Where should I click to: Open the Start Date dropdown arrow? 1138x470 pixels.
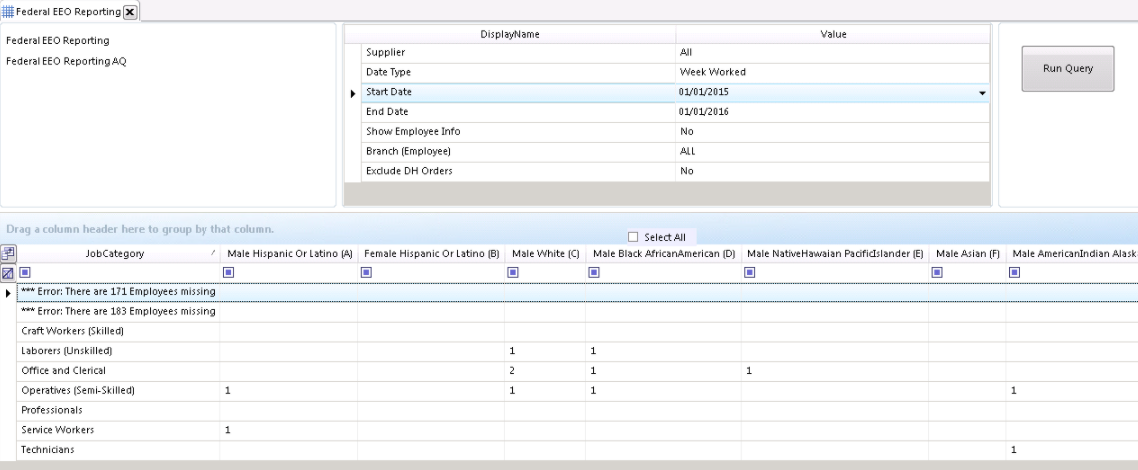click(982, 94)
